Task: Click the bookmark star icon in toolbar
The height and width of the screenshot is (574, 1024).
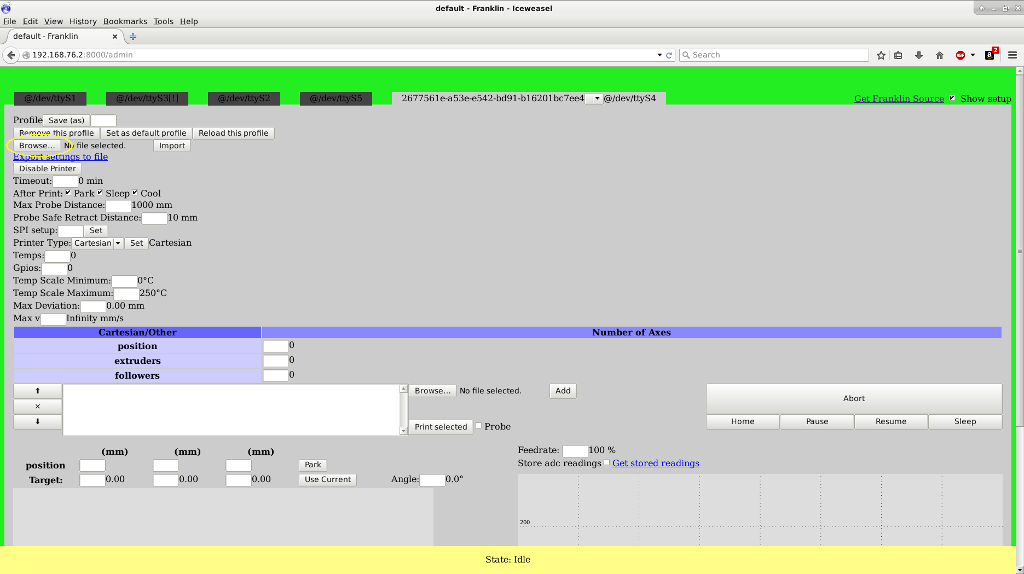Action: [x=881, y=55]
